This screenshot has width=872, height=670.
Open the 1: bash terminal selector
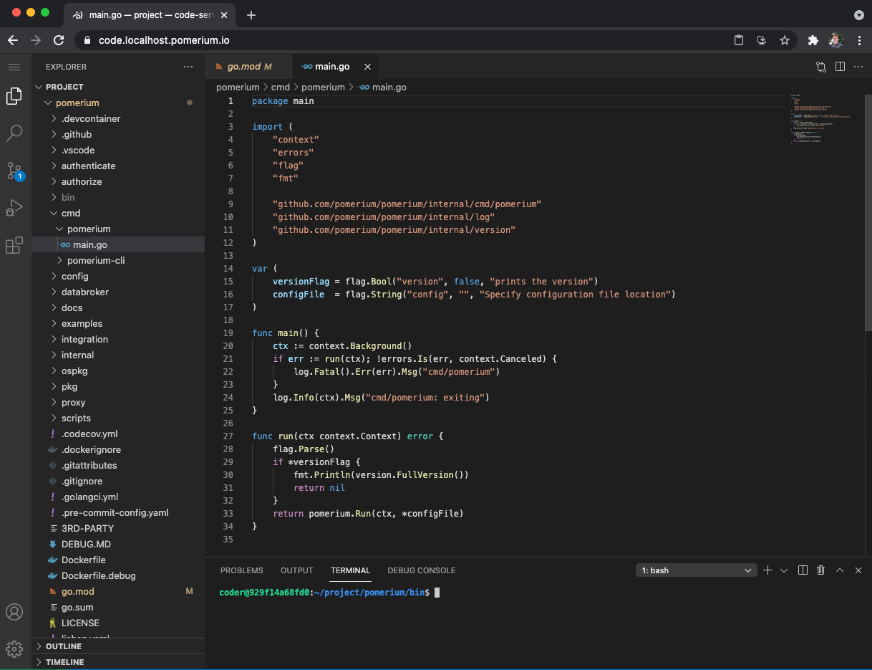[x=696, y=570]
